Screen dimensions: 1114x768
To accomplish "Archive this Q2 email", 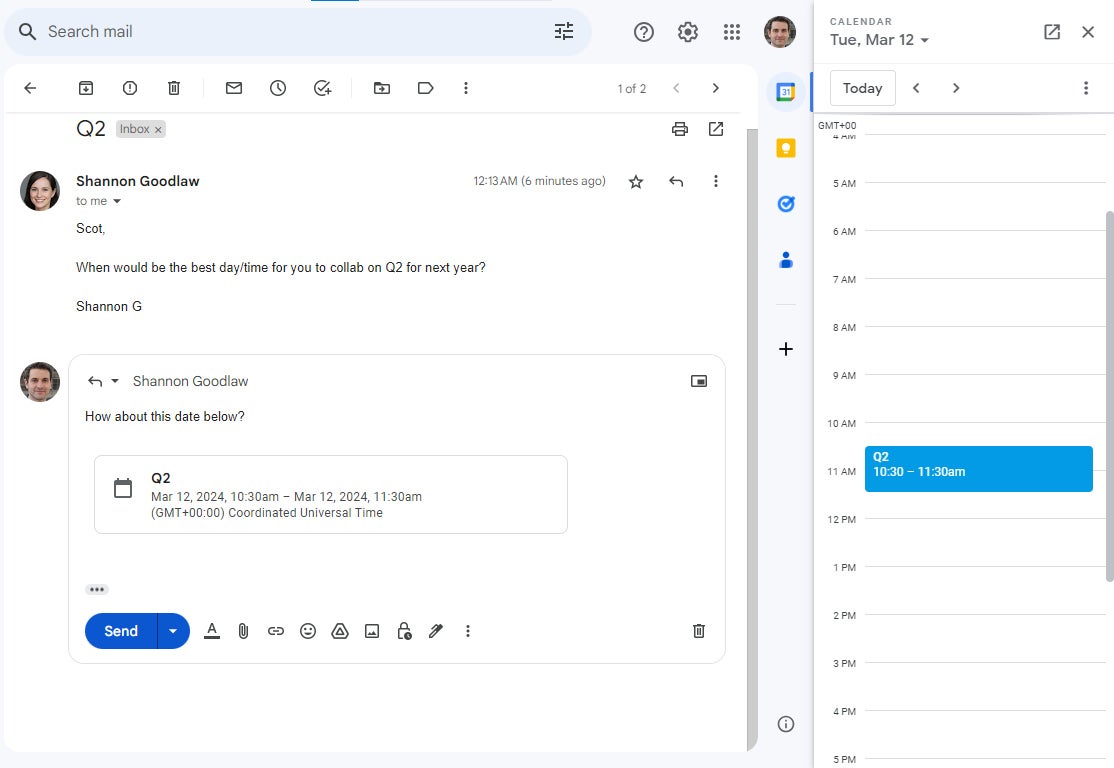I will coord(86,88).
